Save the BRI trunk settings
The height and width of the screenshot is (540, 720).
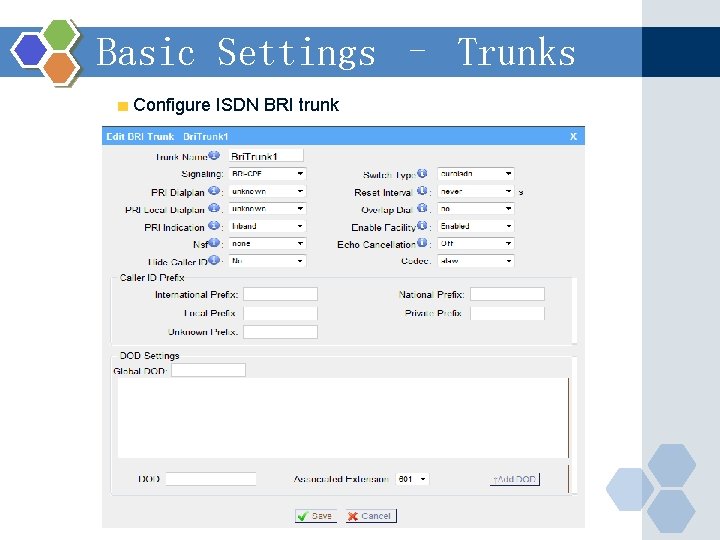click(316, 516)
